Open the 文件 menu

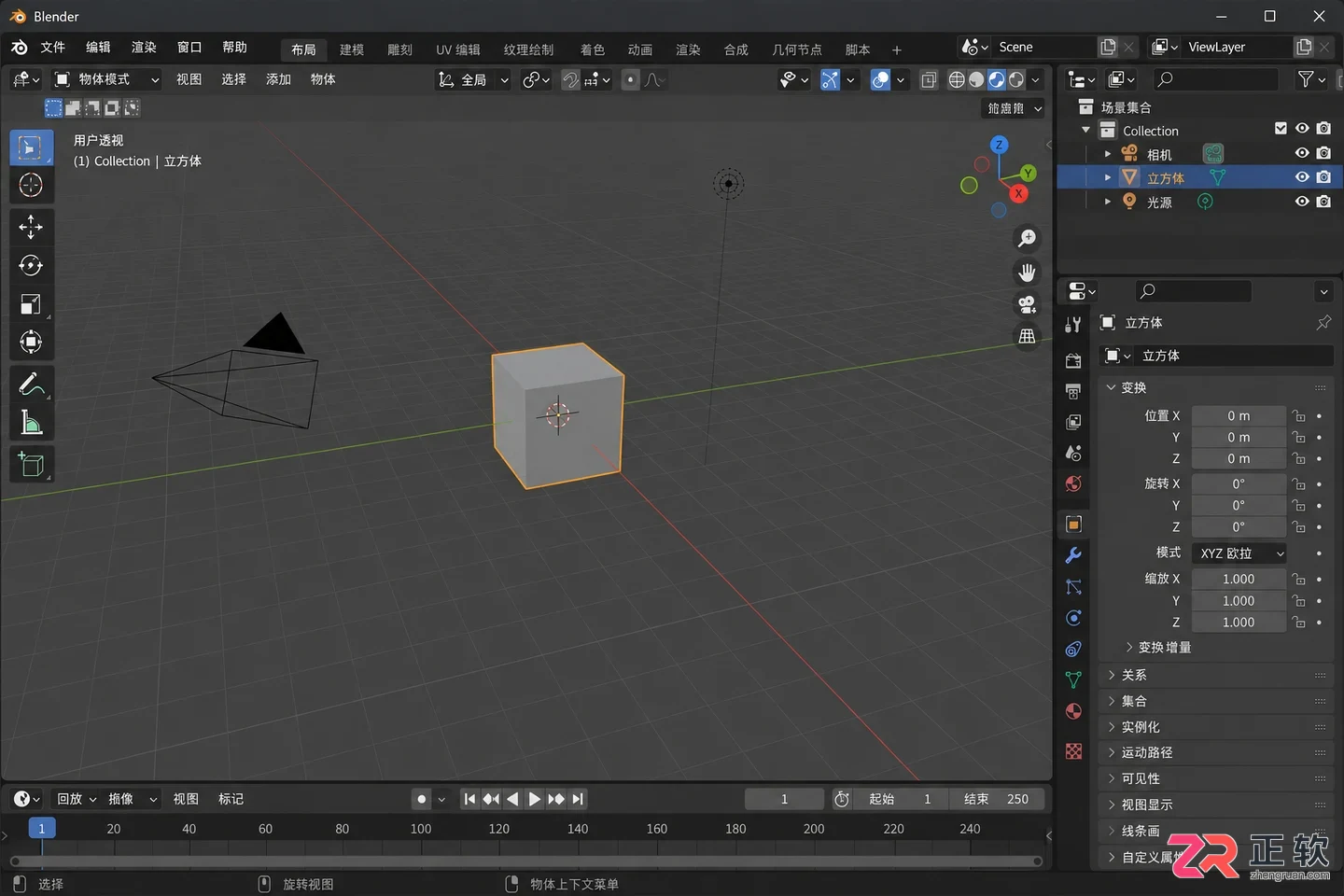coord(53,48)
